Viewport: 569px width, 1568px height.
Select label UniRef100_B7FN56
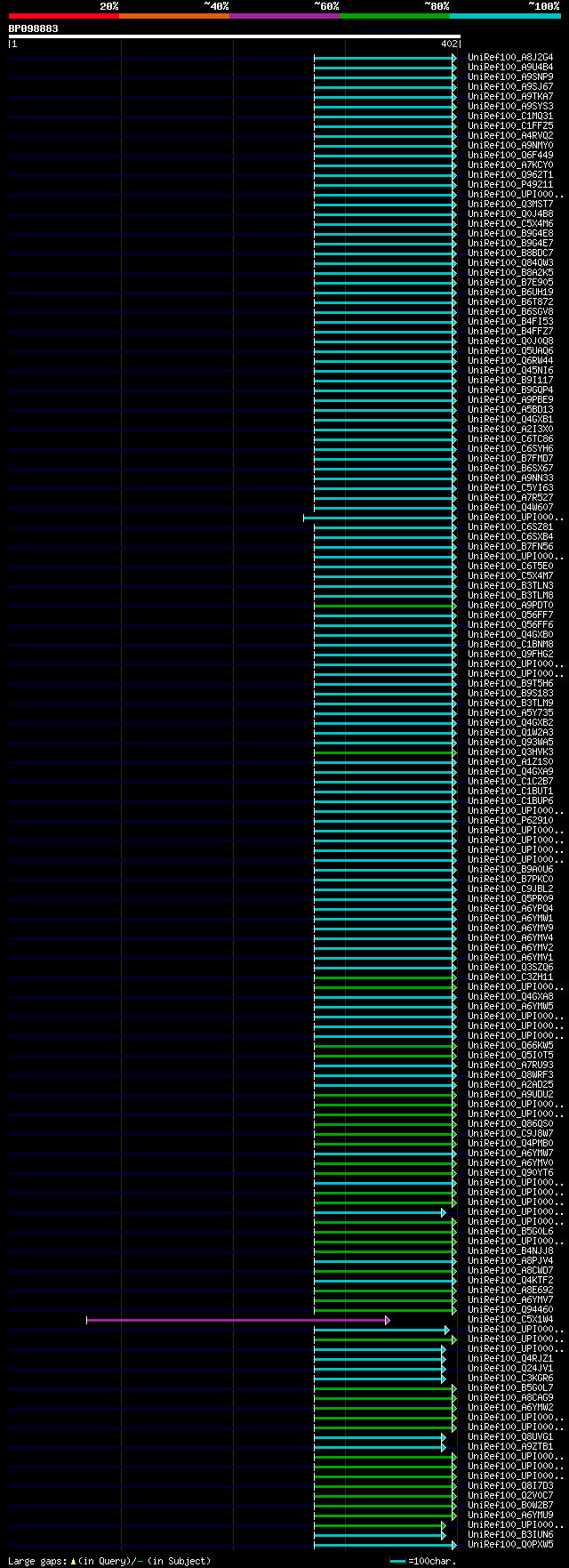(510, 547)
